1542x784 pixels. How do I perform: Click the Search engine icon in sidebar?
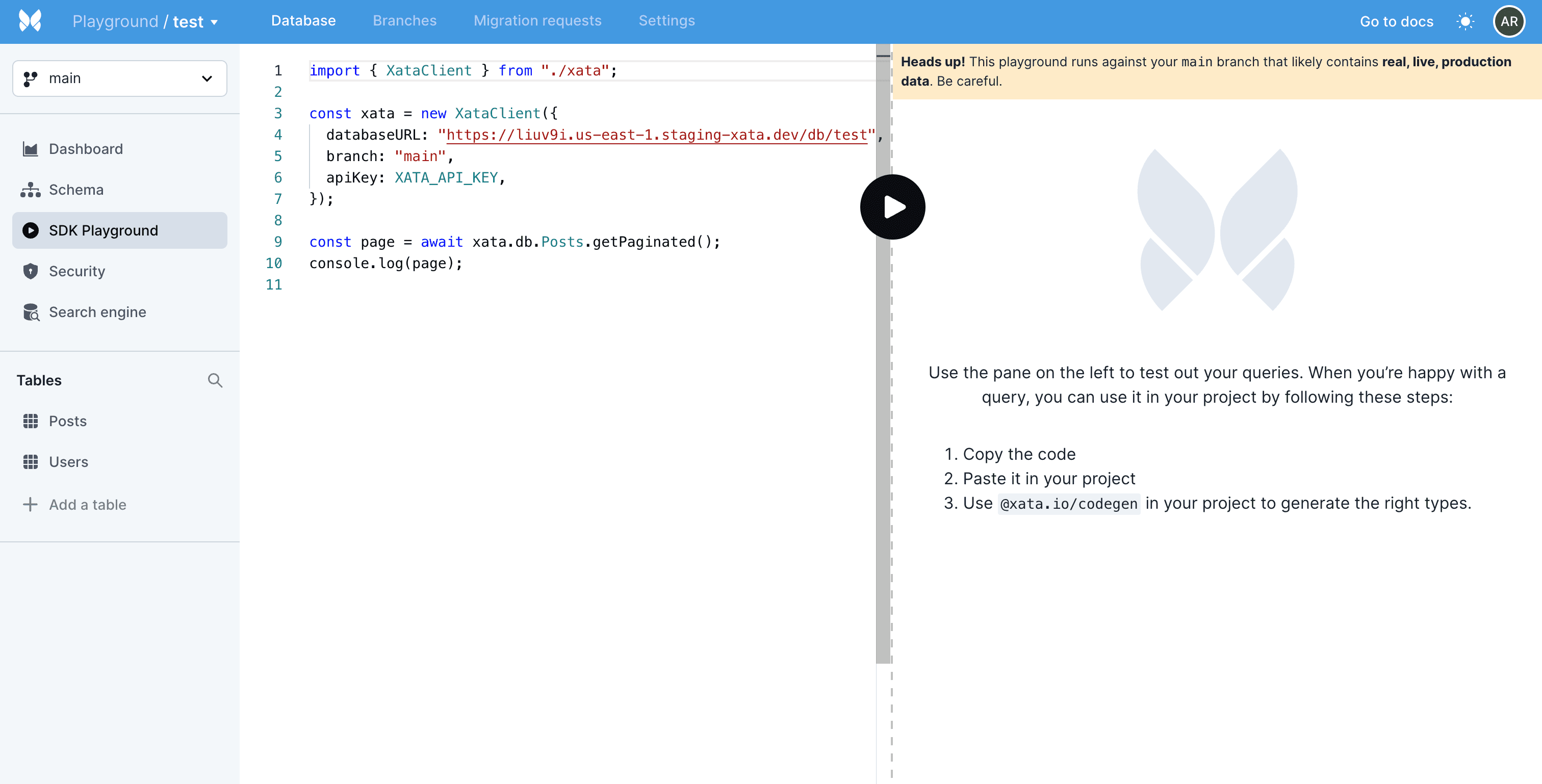[x=31, y=312]
